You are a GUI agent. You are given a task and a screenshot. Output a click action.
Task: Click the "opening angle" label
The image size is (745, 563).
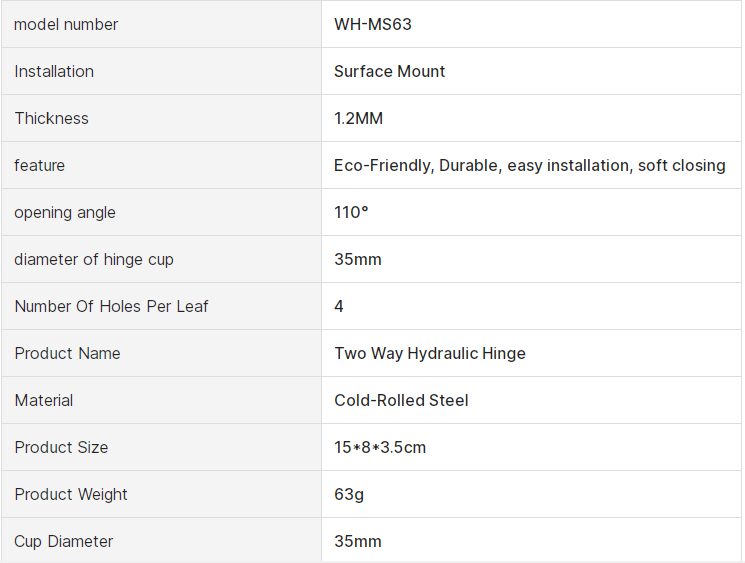pyautogui.click(x=65, y=212)
